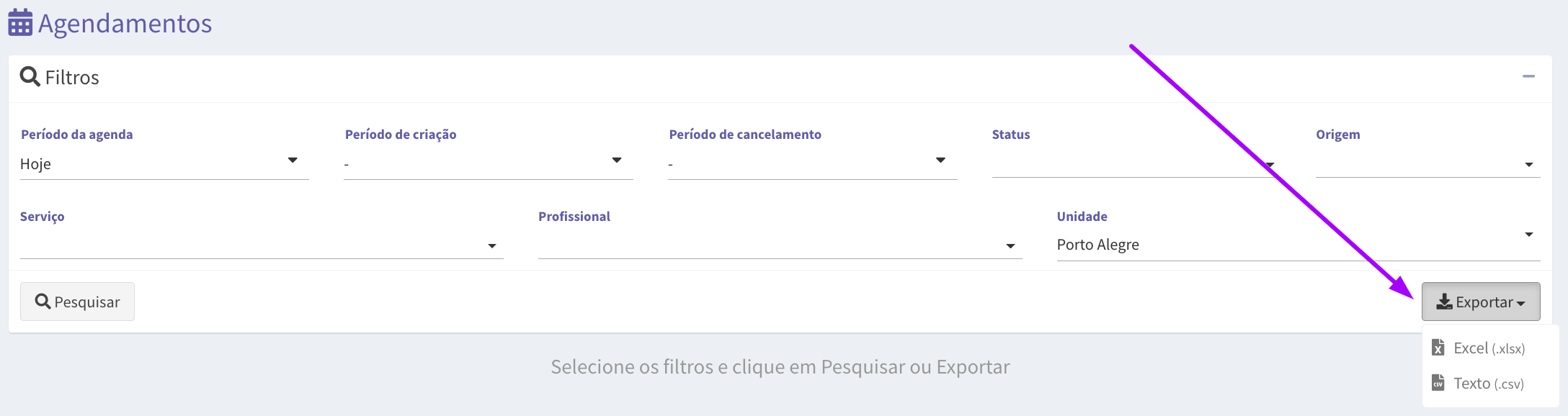Open the Serviço selection field
This screenshot has height=416, width=1568.
point(262,245)
